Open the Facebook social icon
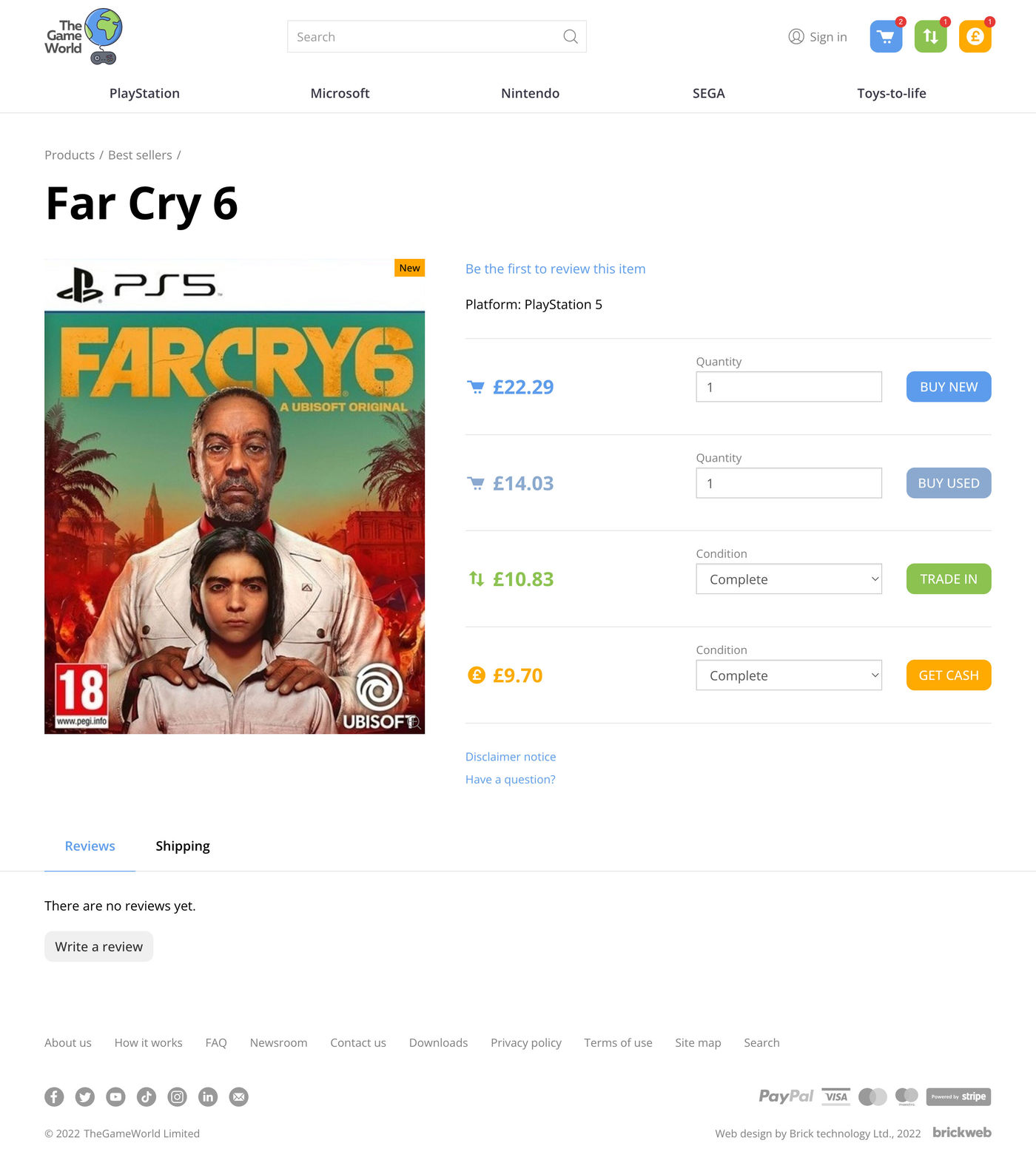 point(54,1096)
